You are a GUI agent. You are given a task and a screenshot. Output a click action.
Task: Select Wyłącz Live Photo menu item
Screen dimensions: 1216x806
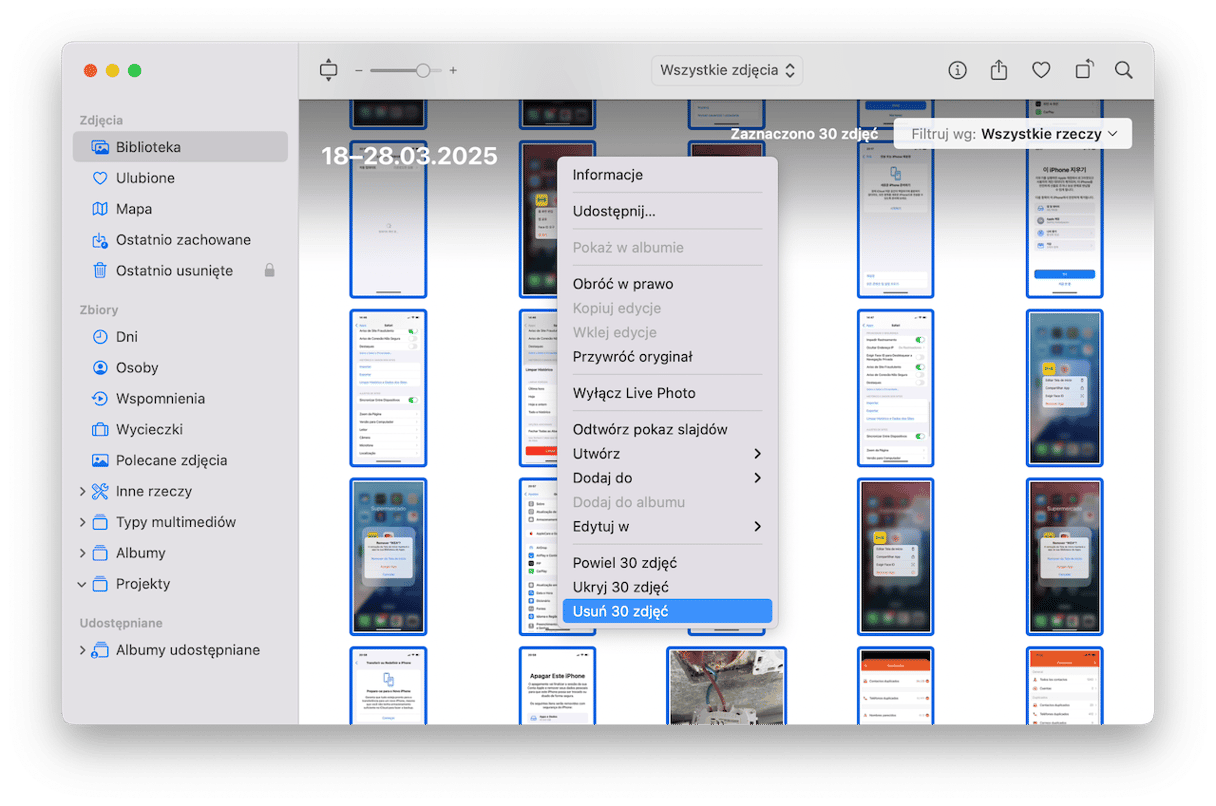click(633, 393)
